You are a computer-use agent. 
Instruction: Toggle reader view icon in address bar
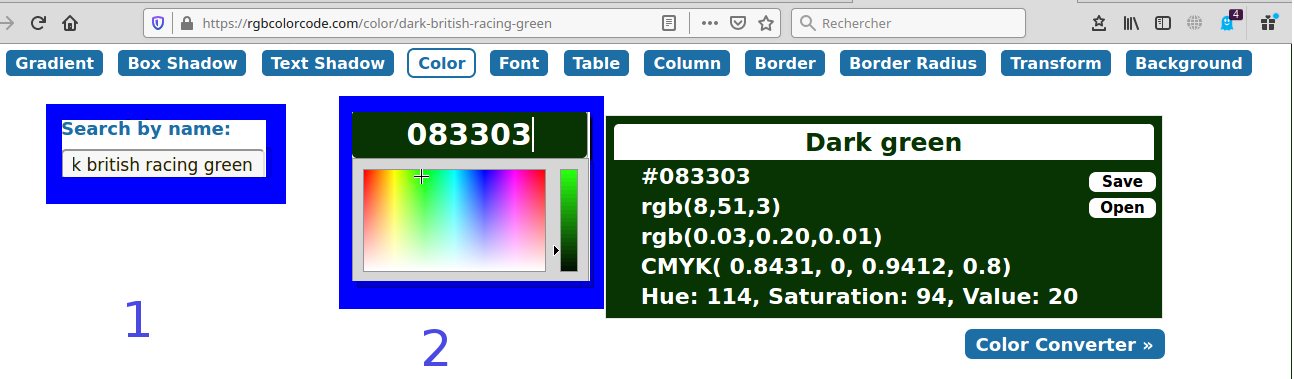669,22
